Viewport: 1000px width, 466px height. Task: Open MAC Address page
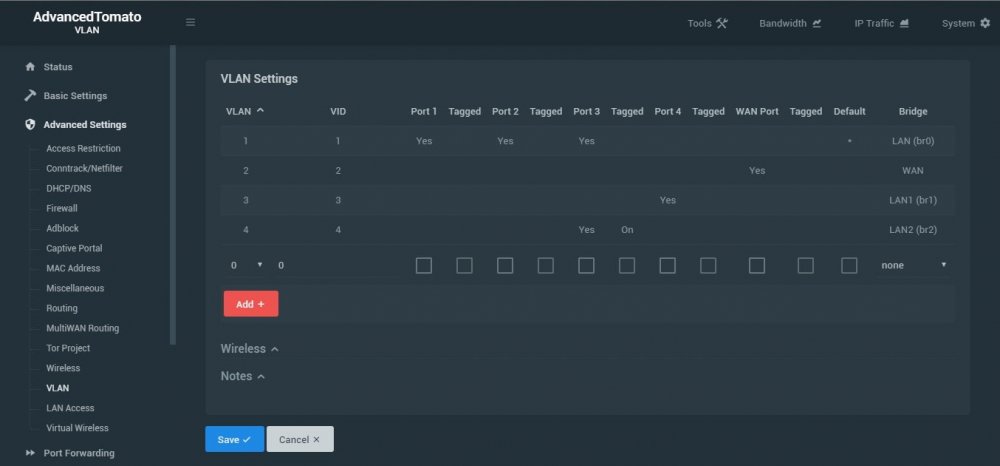[x=73, y=268]
